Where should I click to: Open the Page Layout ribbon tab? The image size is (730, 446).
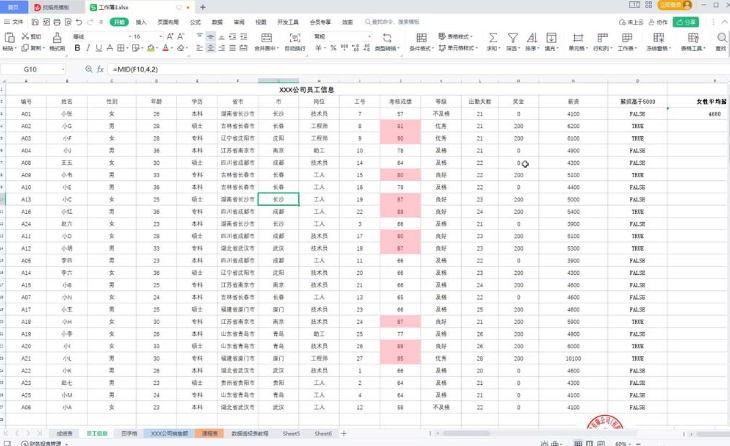[168, 22]
